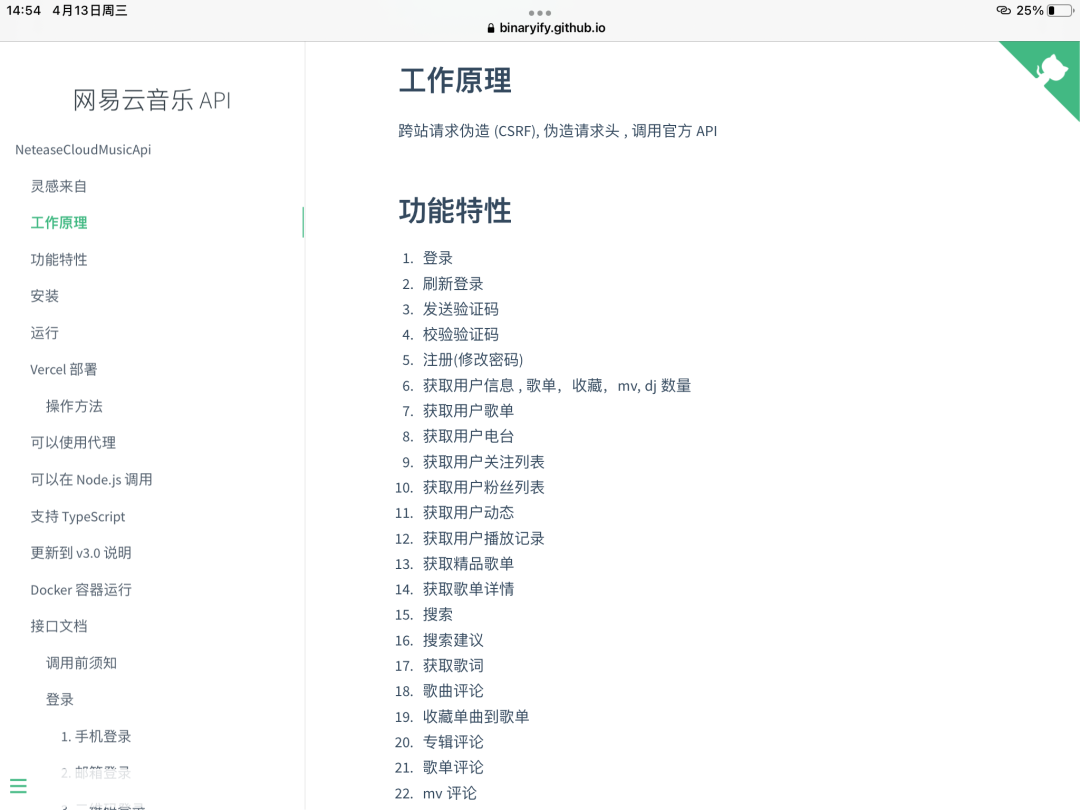The height and width of the screenshot is (810, 1080).
Task: Click list item 歌单评论
Action: 453,768
